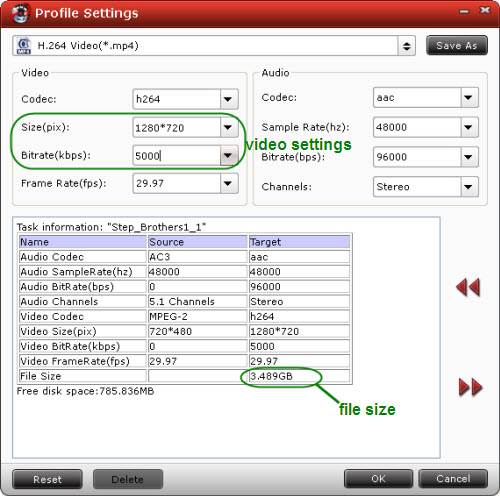Click the MP4 format icon beside H.264 Video
The image size is (500, 496).
pos(24,46)
